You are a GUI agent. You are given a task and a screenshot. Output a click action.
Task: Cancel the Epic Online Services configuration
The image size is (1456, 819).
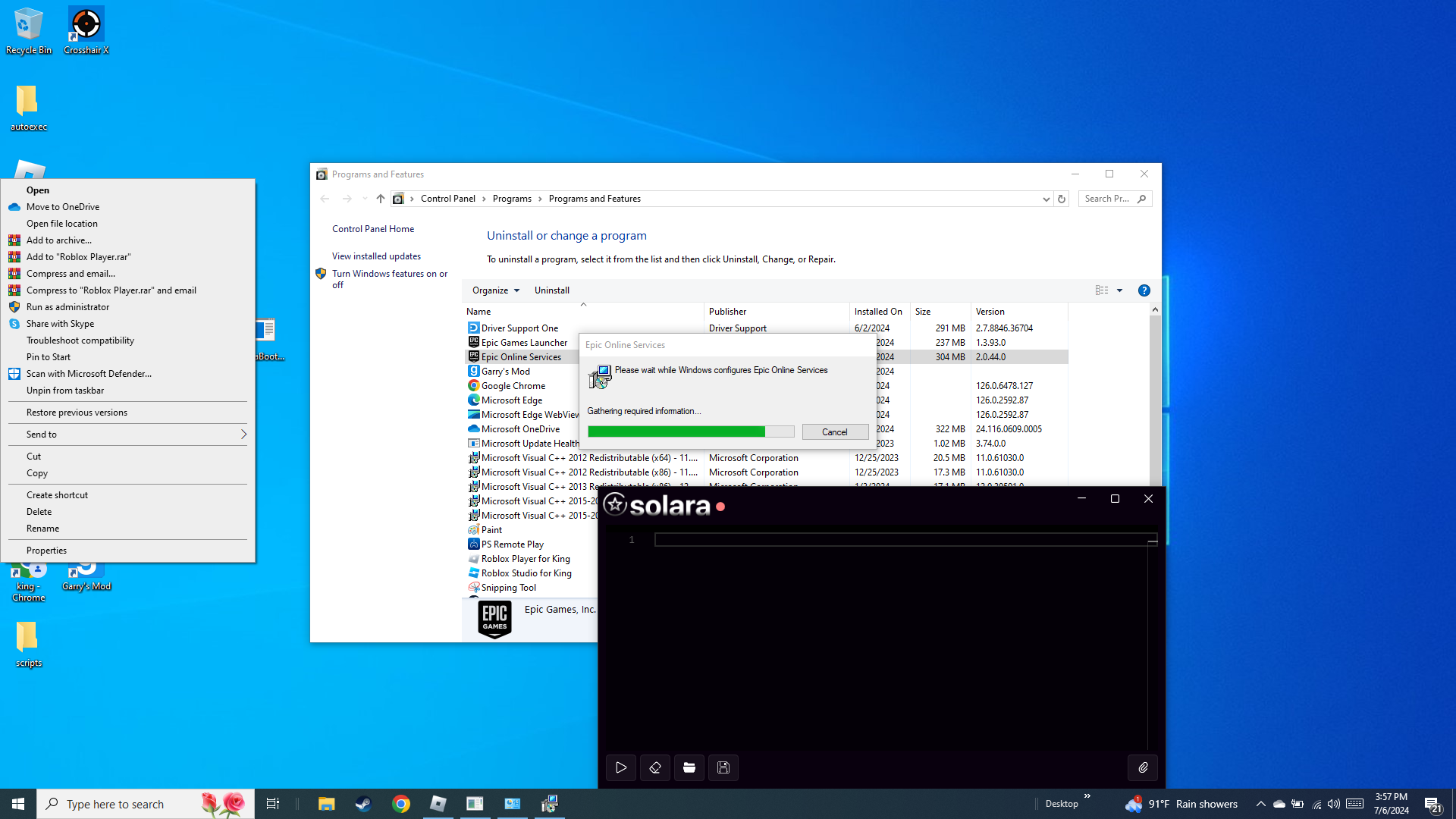point(835,431)
